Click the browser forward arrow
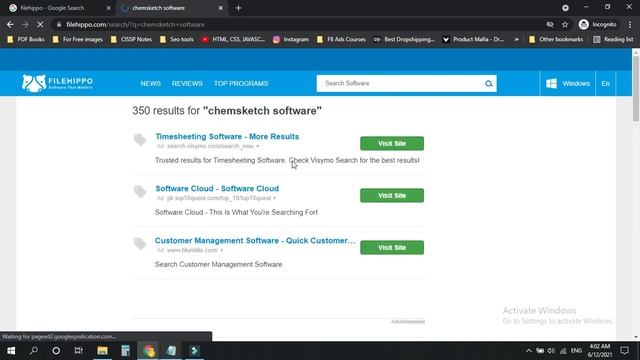 25,24
